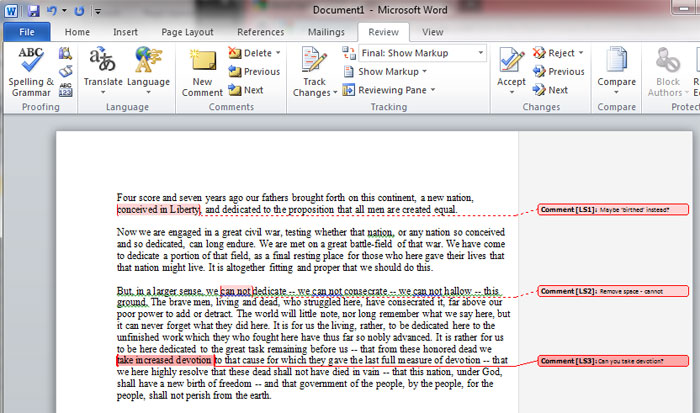Go to Previous comment

pyautogui.click(x=254, y=71)
